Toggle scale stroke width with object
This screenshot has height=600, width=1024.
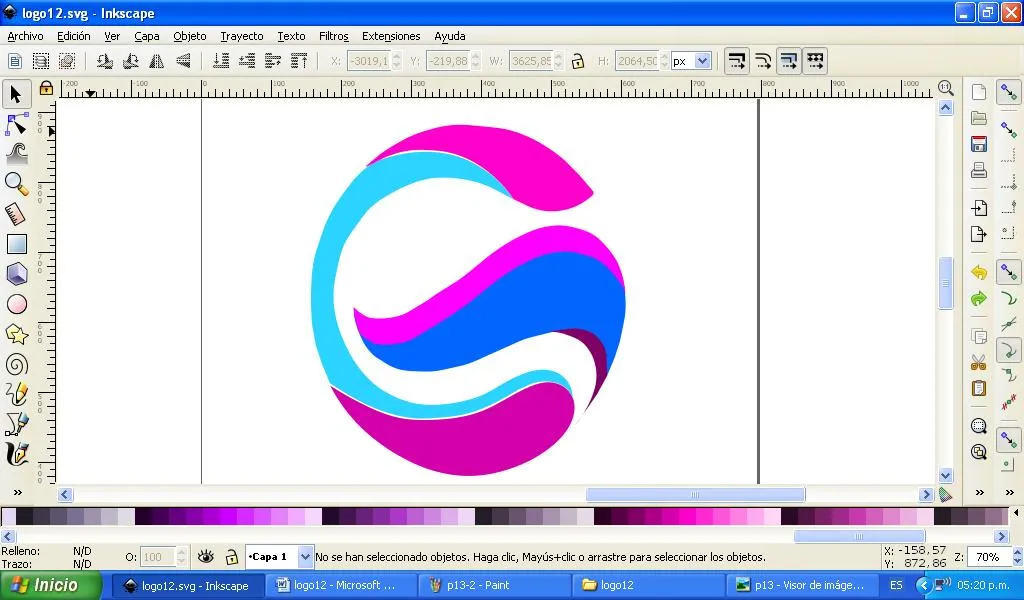click(737, 61)
